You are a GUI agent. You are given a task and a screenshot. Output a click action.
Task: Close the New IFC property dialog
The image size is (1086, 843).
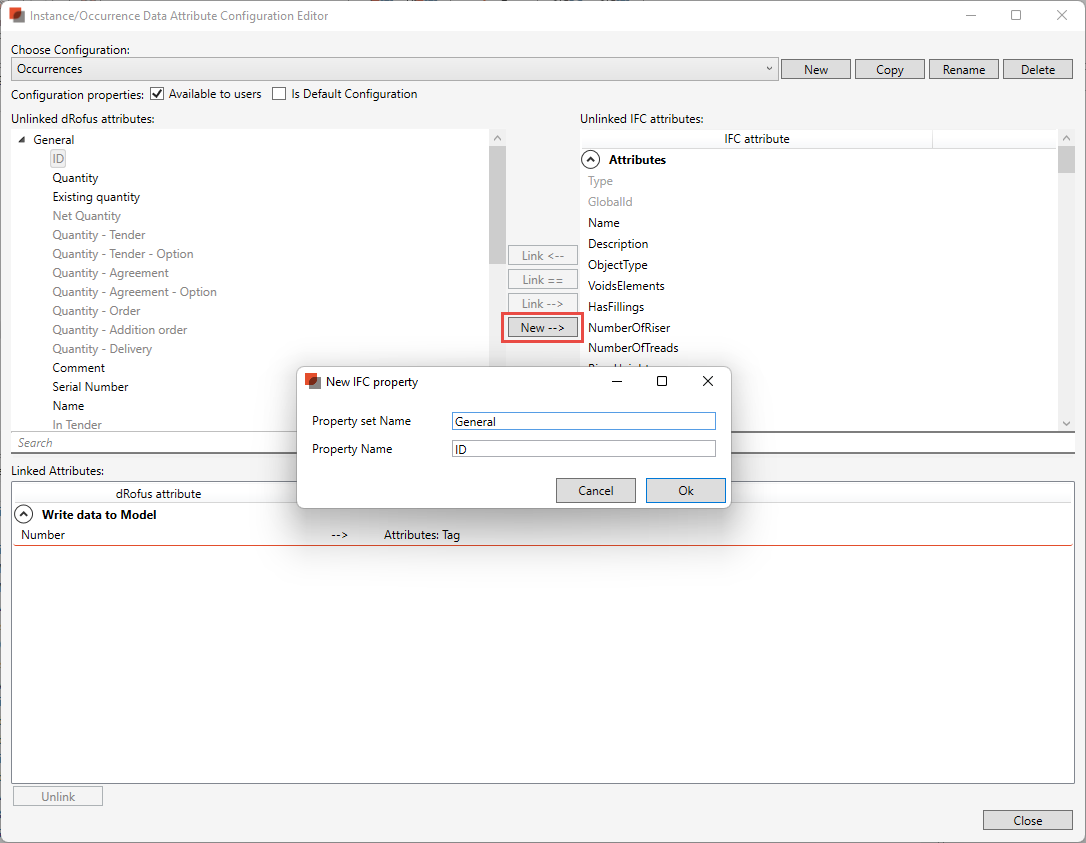click(x=708, y=382)
